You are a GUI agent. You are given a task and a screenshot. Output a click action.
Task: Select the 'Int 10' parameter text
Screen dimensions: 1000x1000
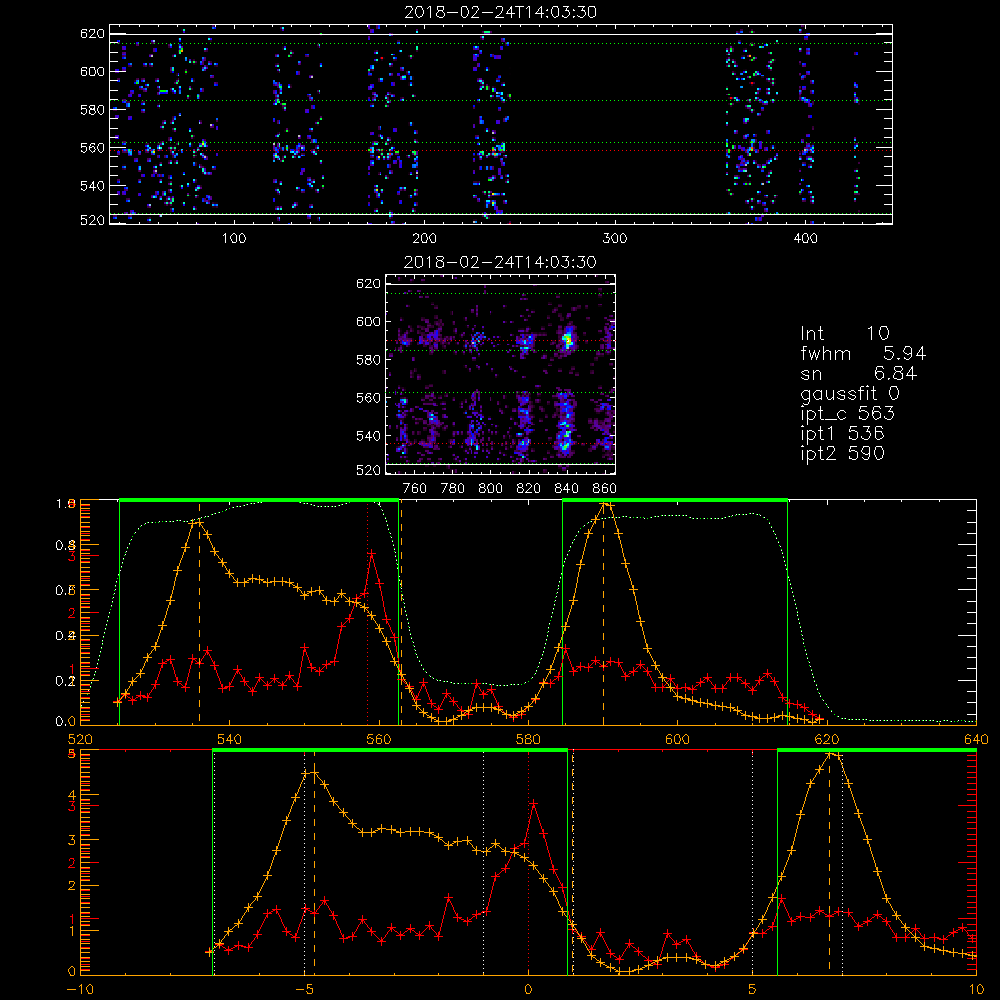(845, 334)
